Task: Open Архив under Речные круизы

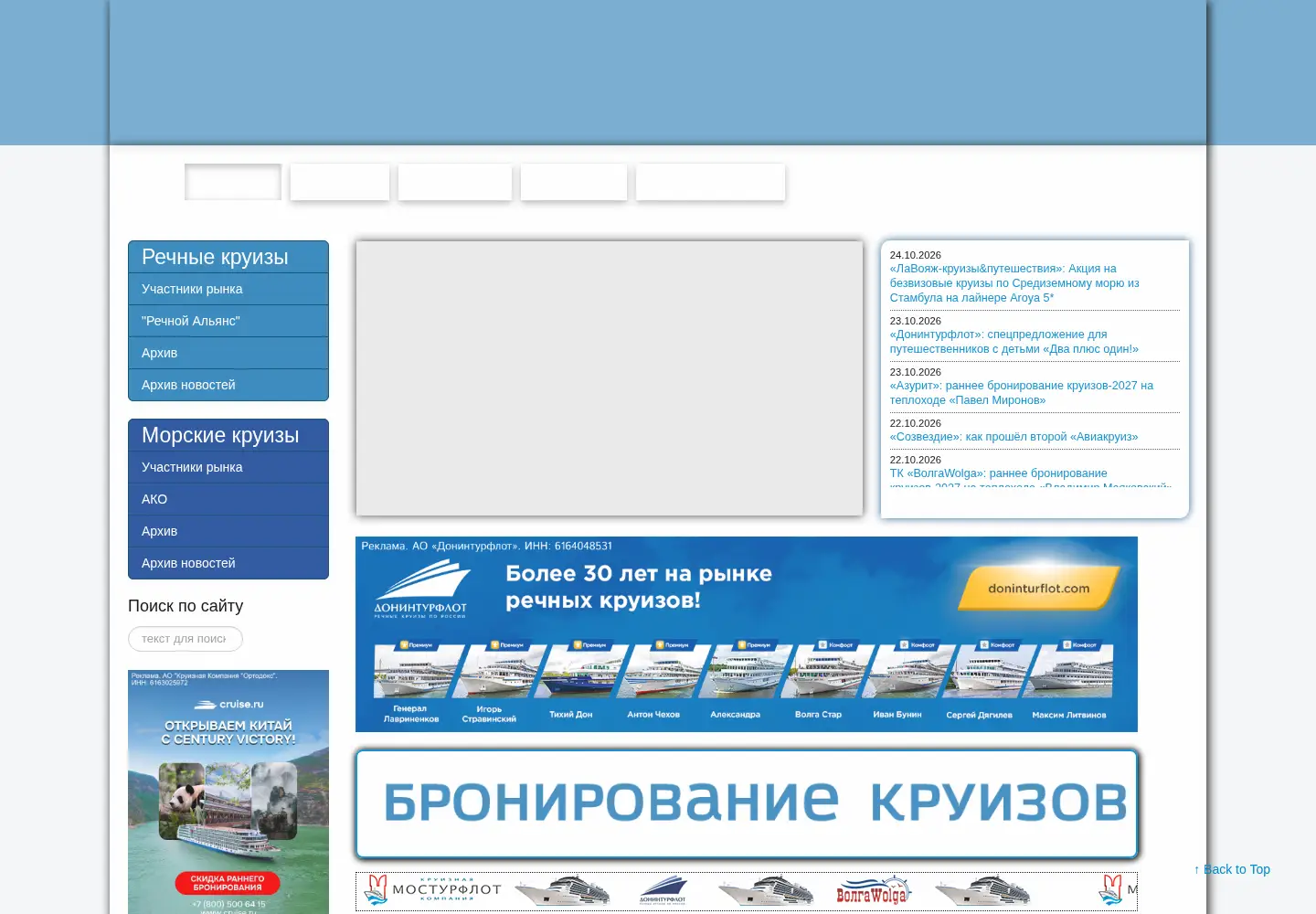Action: [228, 353]
